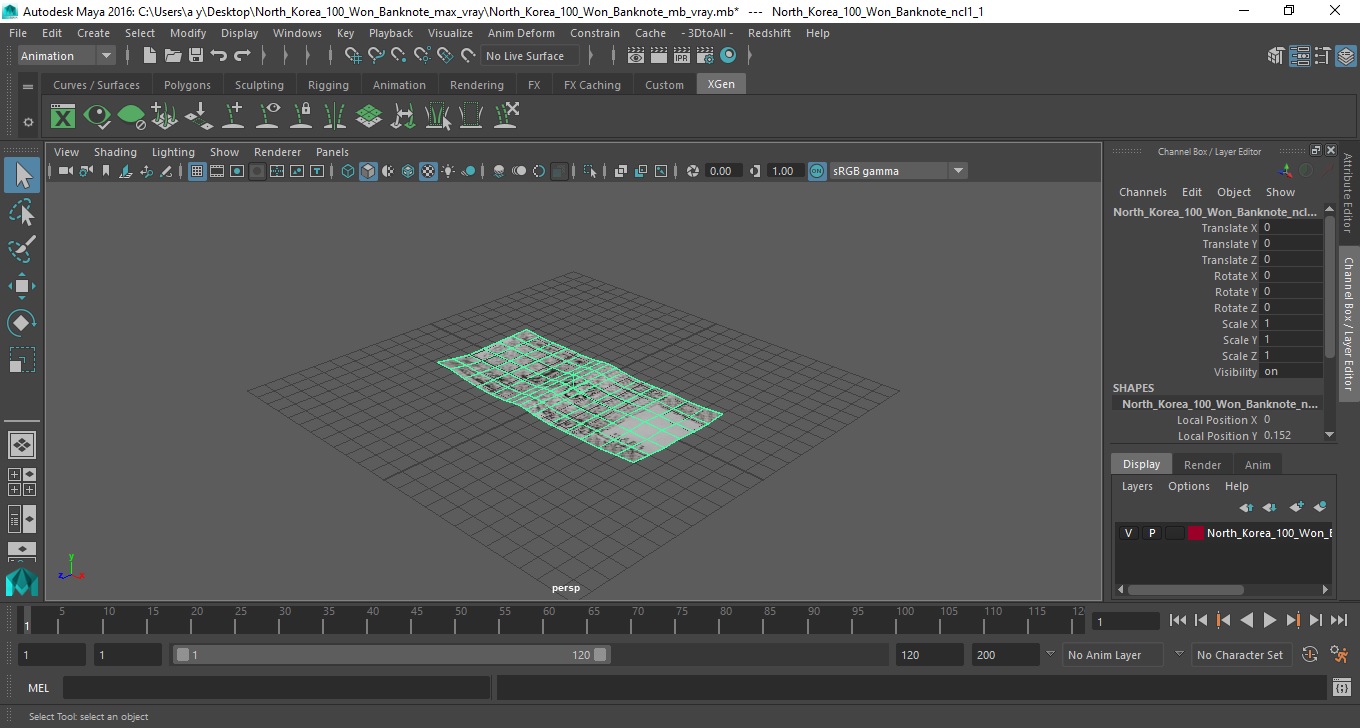1360x728 pixels.
Task: Open the Redshift menu
Action: point(769,33)
